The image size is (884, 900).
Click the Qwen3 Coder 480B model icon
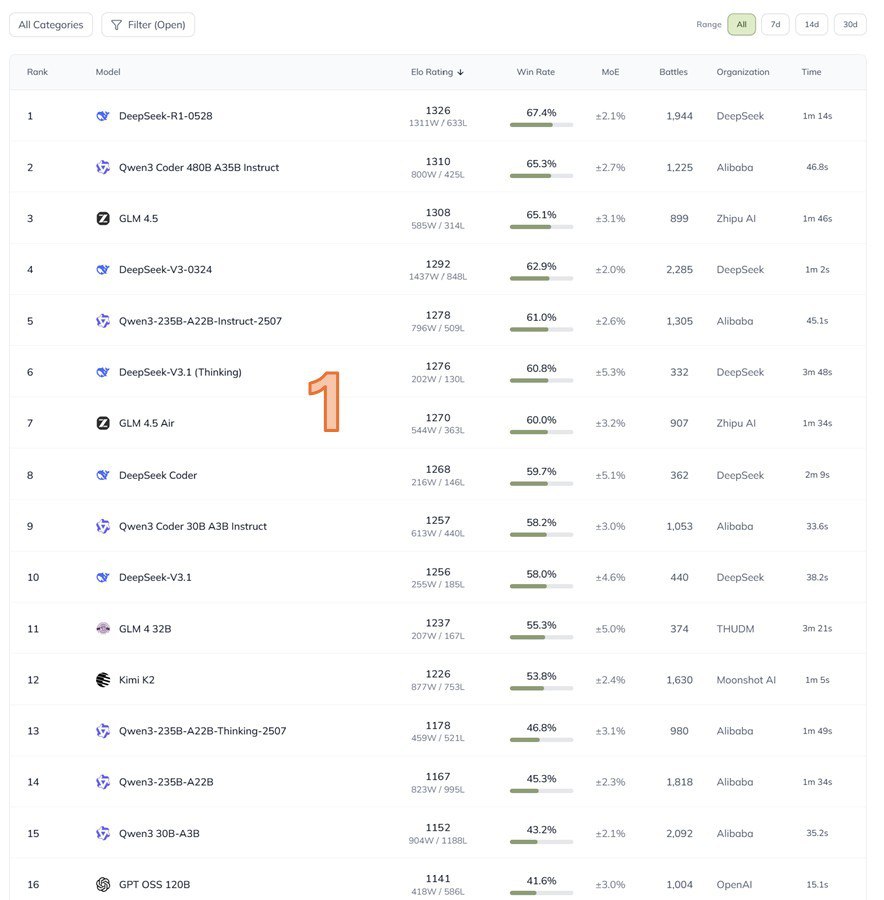[x=103, y=168]
